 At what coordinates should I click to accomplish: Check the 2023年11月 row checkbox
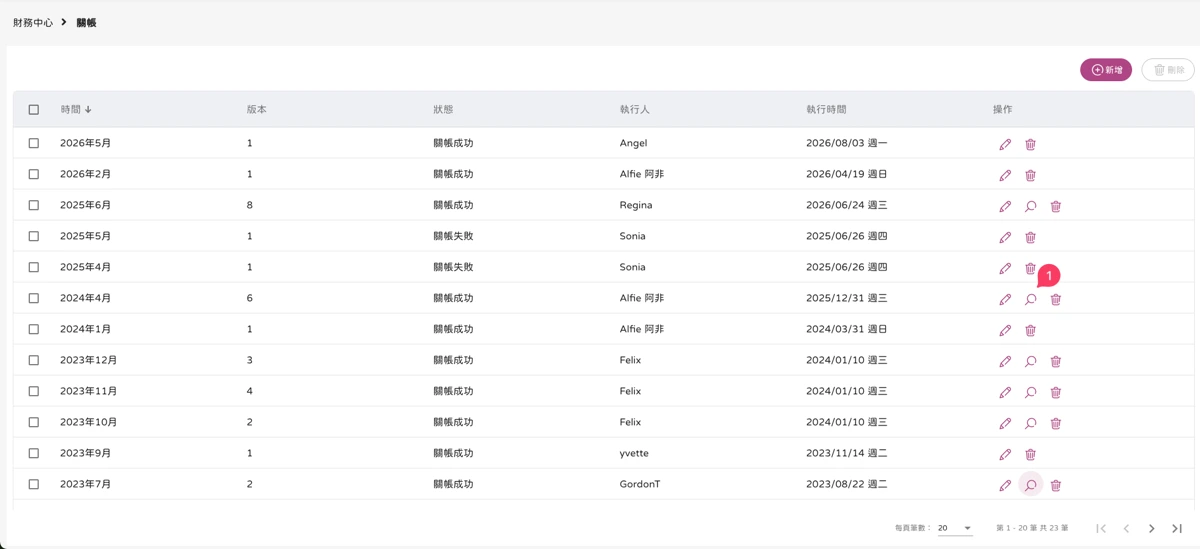pos(34,391)
